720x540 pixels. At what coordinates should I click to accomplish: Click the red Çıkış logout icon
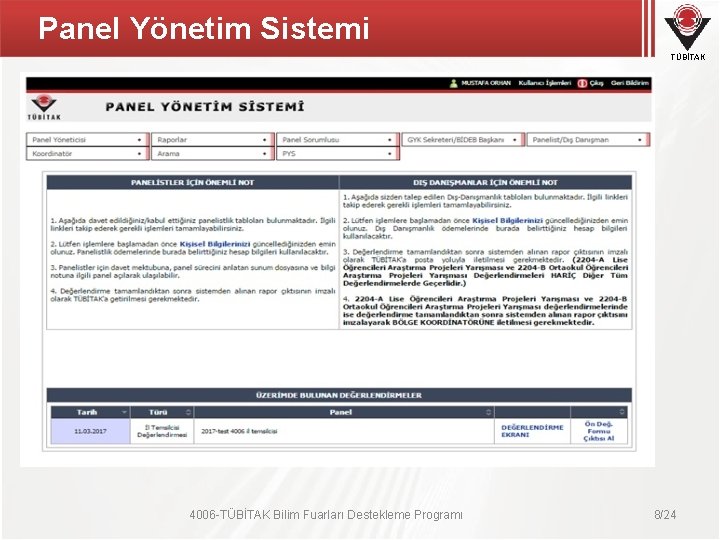pos(582,83)
